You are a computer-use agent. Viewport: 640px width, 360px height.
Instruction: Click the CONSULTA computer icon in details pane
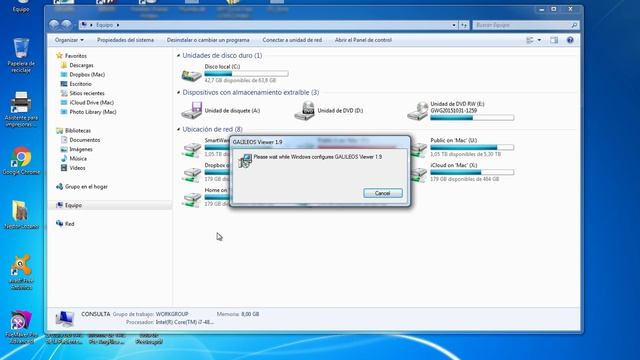(64, 318)
